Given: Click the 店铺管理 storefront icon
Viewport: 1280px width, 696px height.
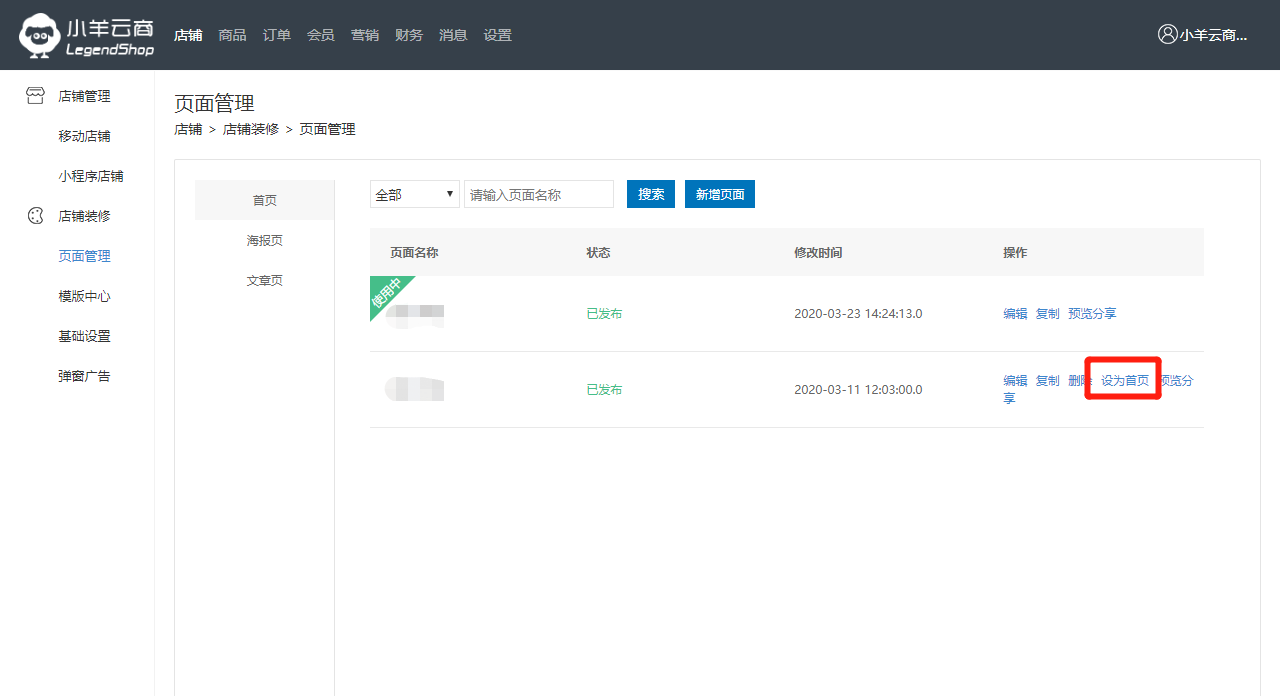Looking at the screenshot, I should click(35, 96).
